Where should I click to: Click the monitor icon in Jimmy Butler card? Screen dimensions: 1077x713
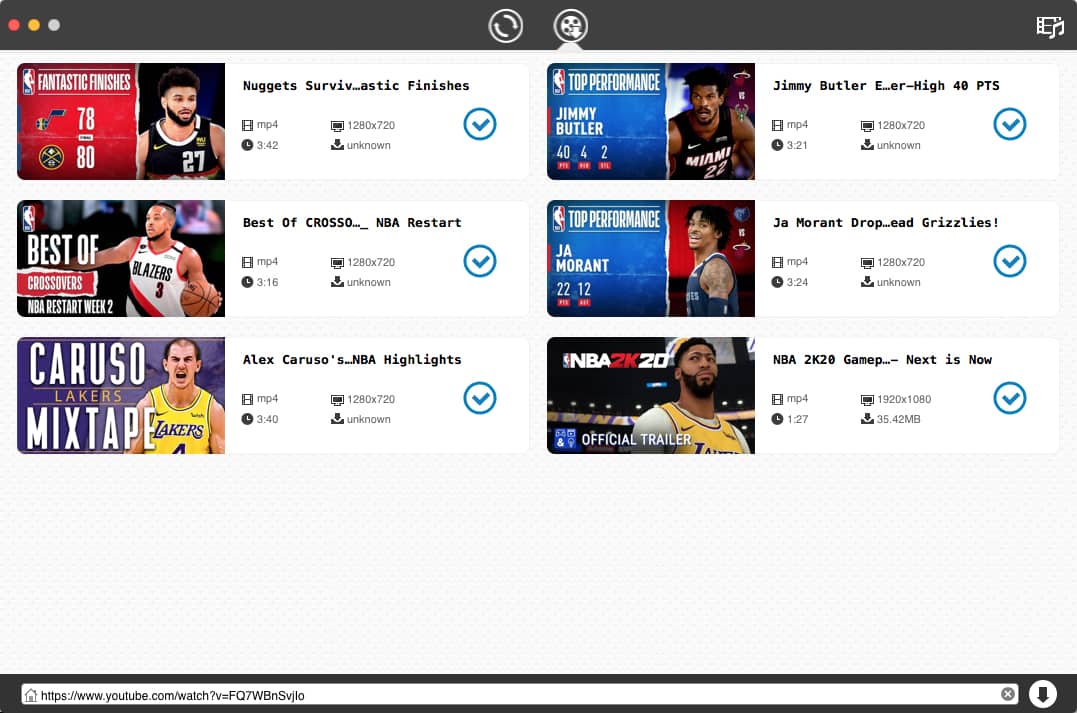tap(868, 126)
